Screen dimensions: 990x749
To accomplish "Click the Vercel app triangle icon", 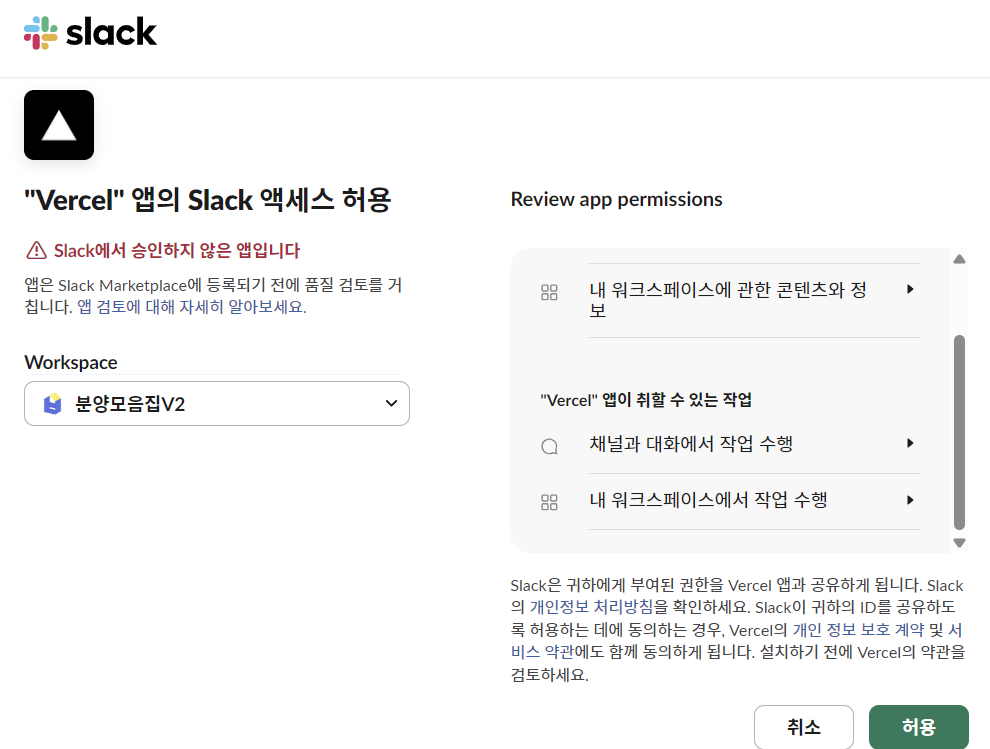I will point(59,125).
